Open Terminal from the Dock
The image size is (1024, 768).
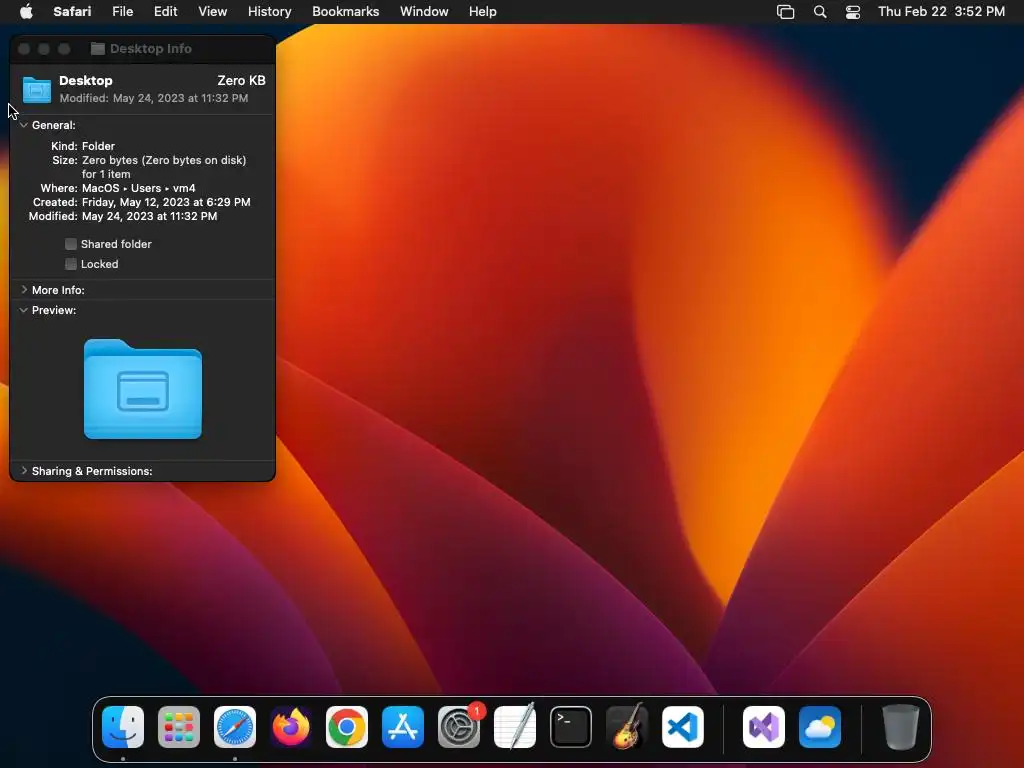(x=571, y=727)
